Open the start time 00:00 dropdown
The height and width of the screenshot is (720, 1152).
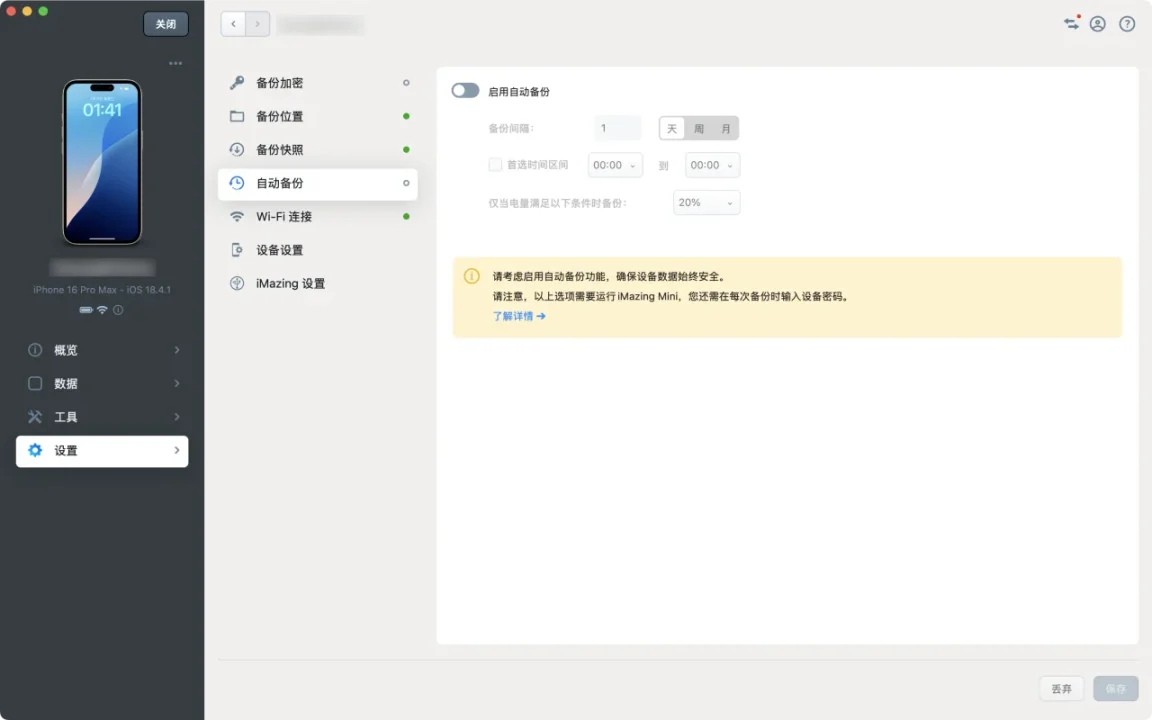click(615, 165)
